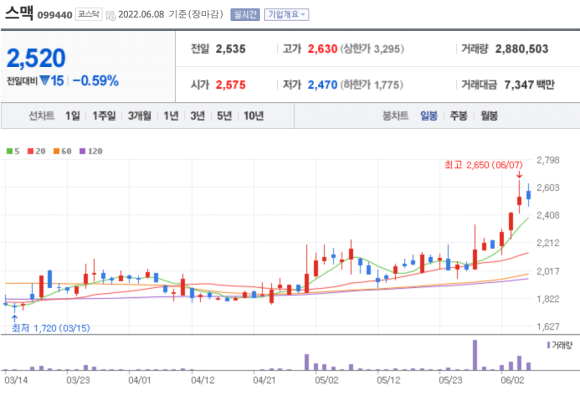Click the 거래대금 value 7,347 백만
The image size is (580, 396).
529,85
